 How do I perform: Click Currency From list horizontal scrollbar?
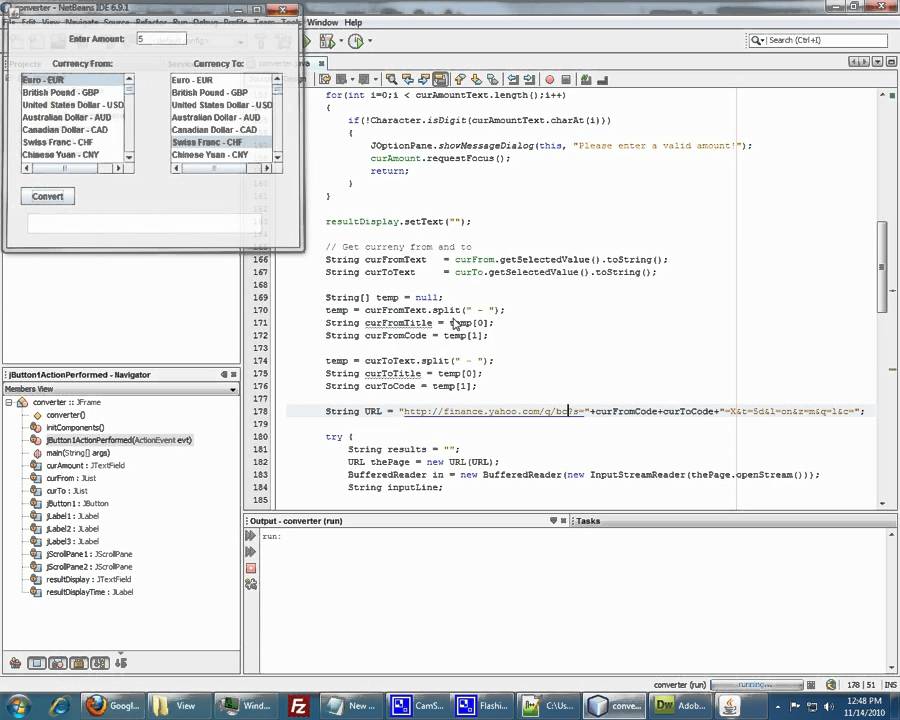point(72,168)
